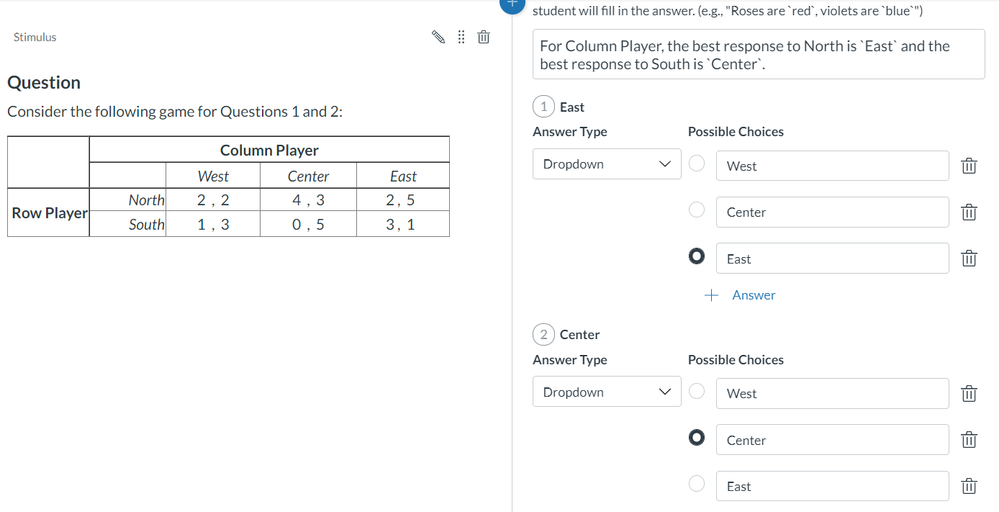Delete the East choice under blank 1
Viewport: 999px width, 512px height.
968,259
